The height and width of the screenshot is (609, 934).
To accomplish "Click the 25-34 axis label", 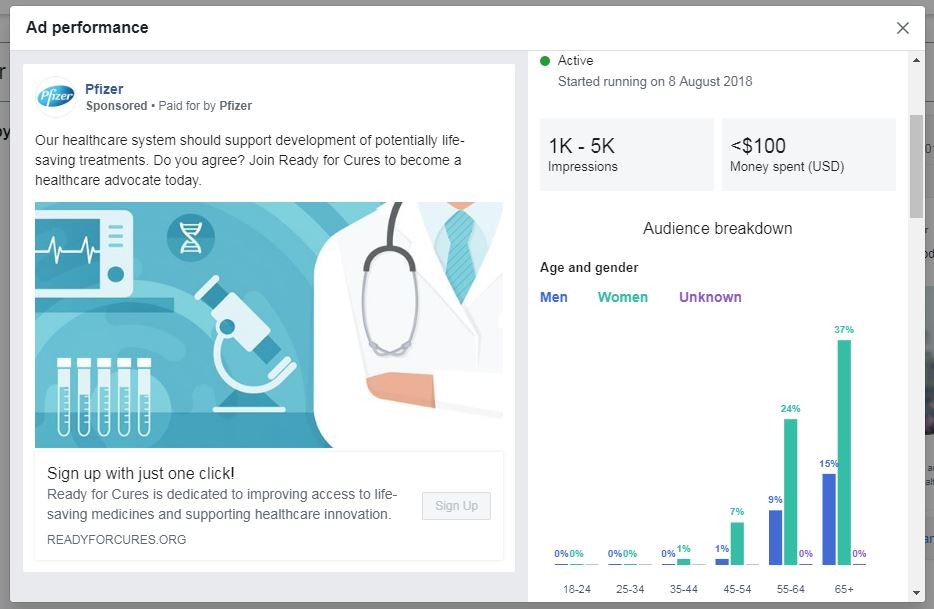I will (630, 589).
